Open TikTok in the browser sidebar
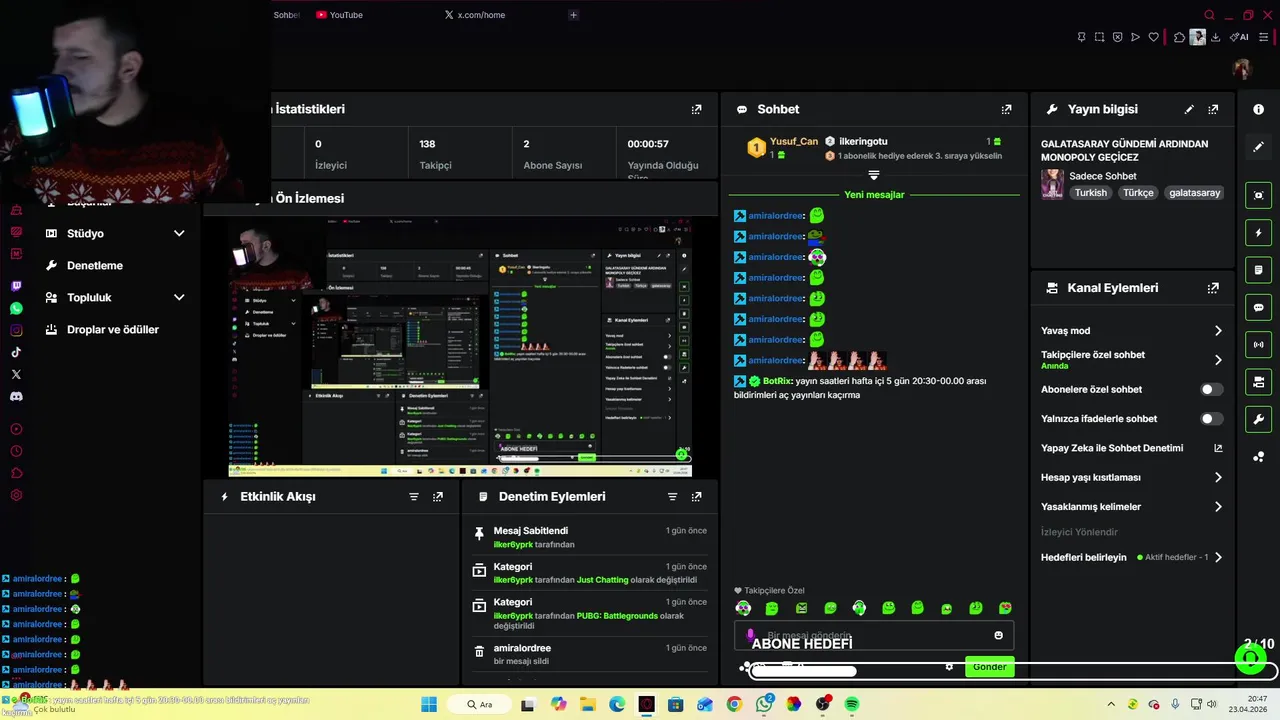 point(16,352)
